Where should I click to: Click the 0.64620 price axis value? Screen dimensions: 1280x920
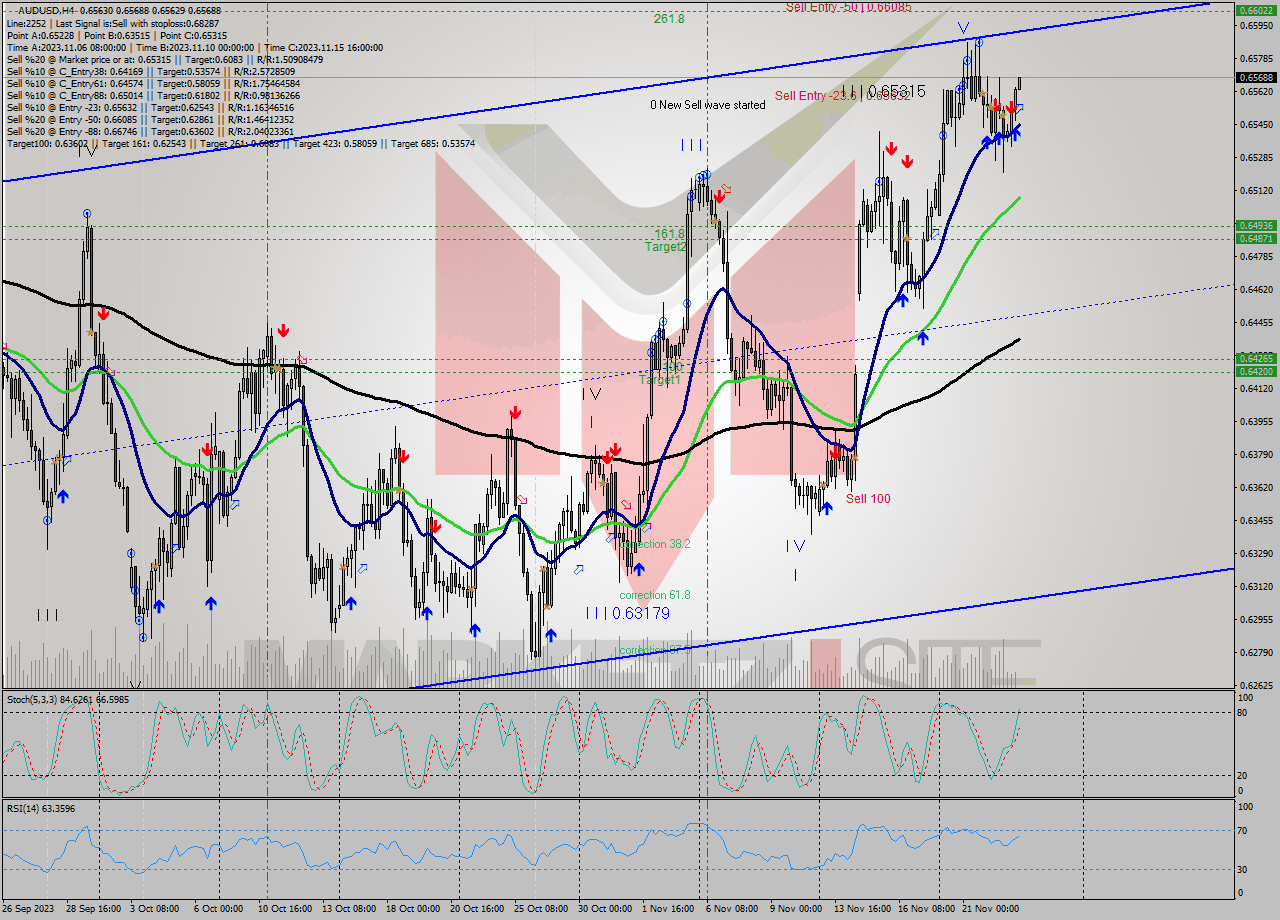point(1256,290)
